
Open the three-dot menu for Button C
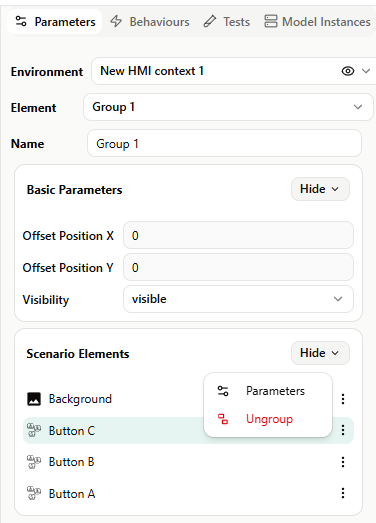point(343,430)
